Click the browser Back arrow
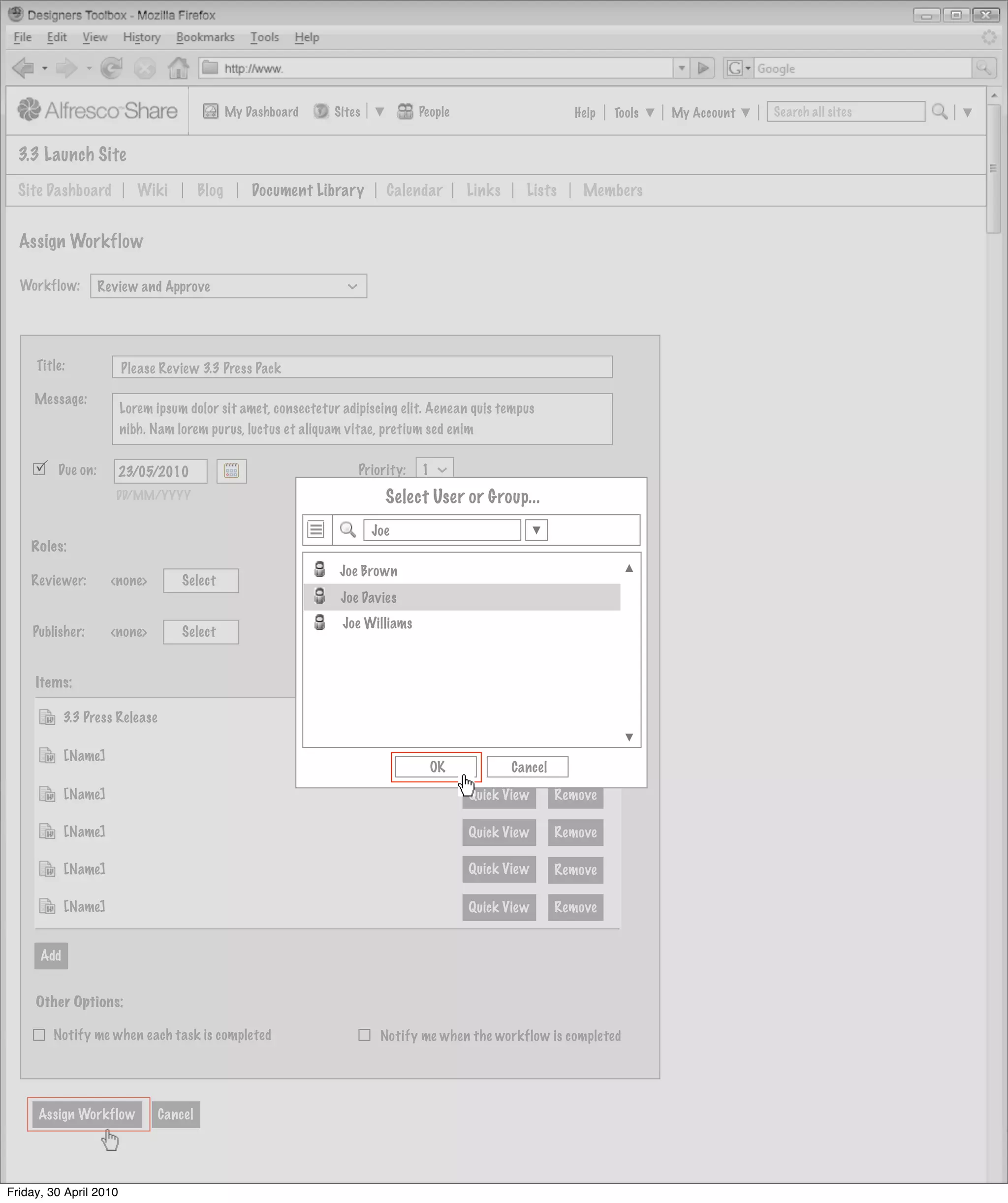Screen dimensions: 1008x1203 click(23, 68)
